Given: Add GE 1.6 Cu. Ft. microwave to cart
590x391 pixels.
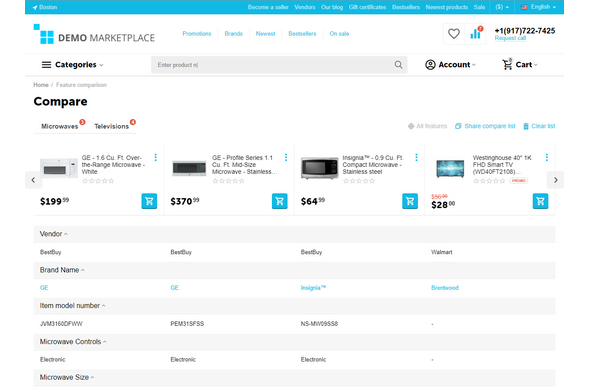Looking at the screenshot, I should point(149,201).
